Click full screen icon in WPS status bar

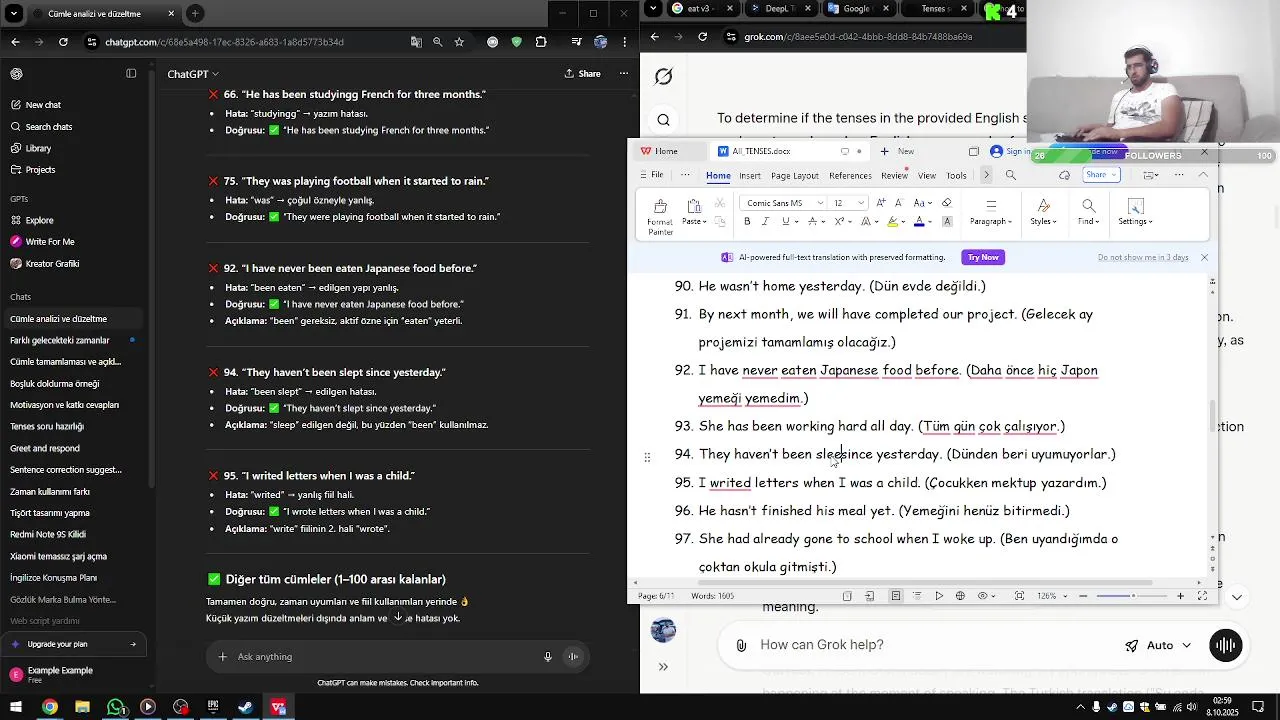coord(1202,596)
